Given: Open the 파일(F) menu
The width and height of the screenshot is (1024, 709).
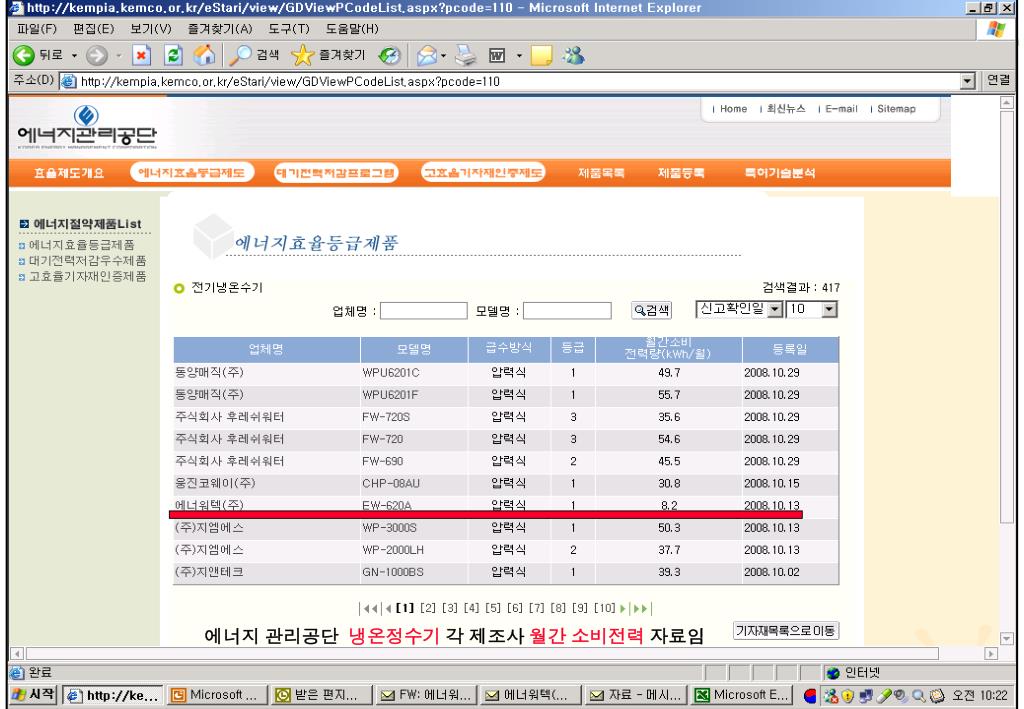Looking at the screenshot, I should coord(37,29).
